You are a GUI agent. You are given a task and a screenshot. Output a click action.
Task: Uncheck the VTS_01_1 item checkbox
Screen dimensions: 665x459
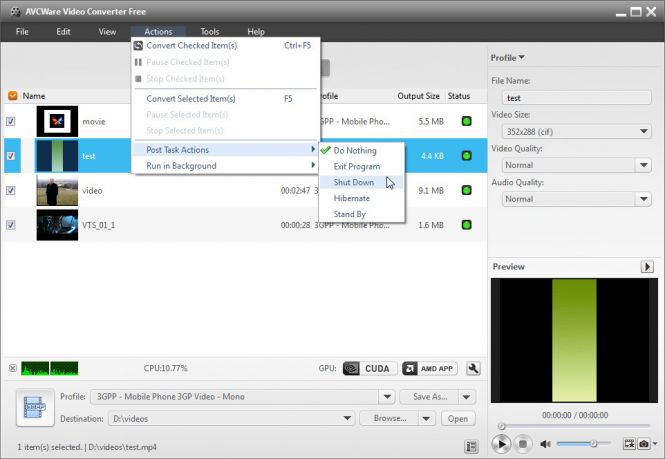click(11, 225)
